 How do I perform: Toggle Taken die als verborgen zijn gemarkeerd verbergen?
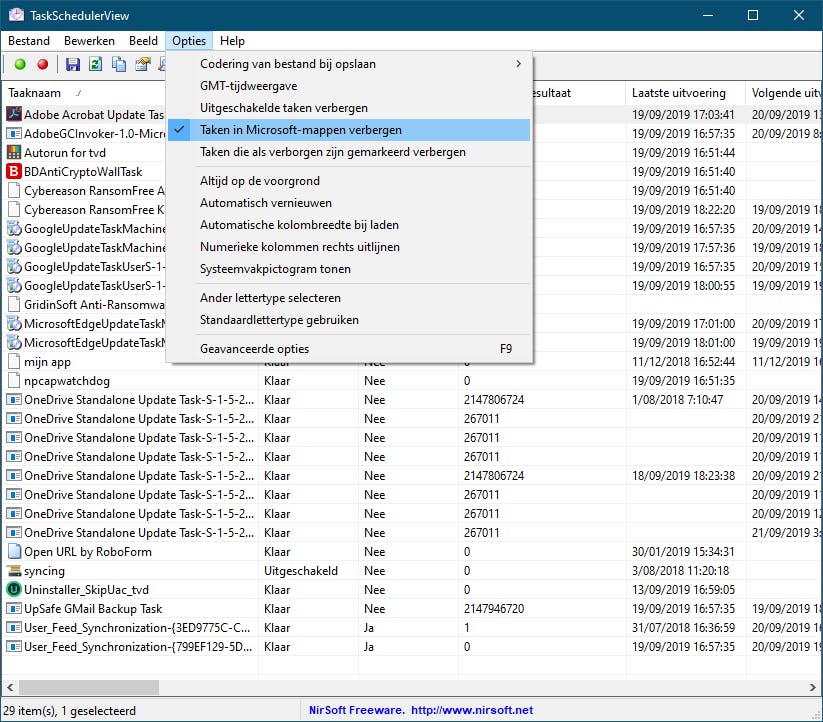pyautogui.click(x=349, y=152)
